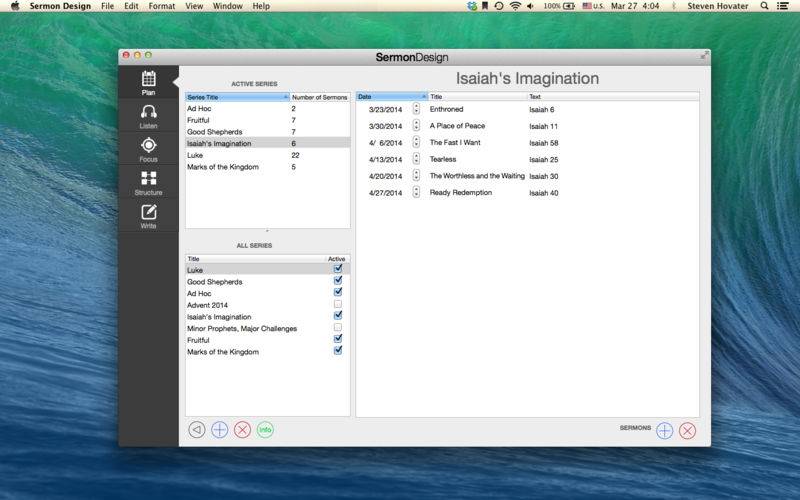The height and width of the screenshot is (500, 800).
Task: Open the Focus target section
Action: pos(148,149)
